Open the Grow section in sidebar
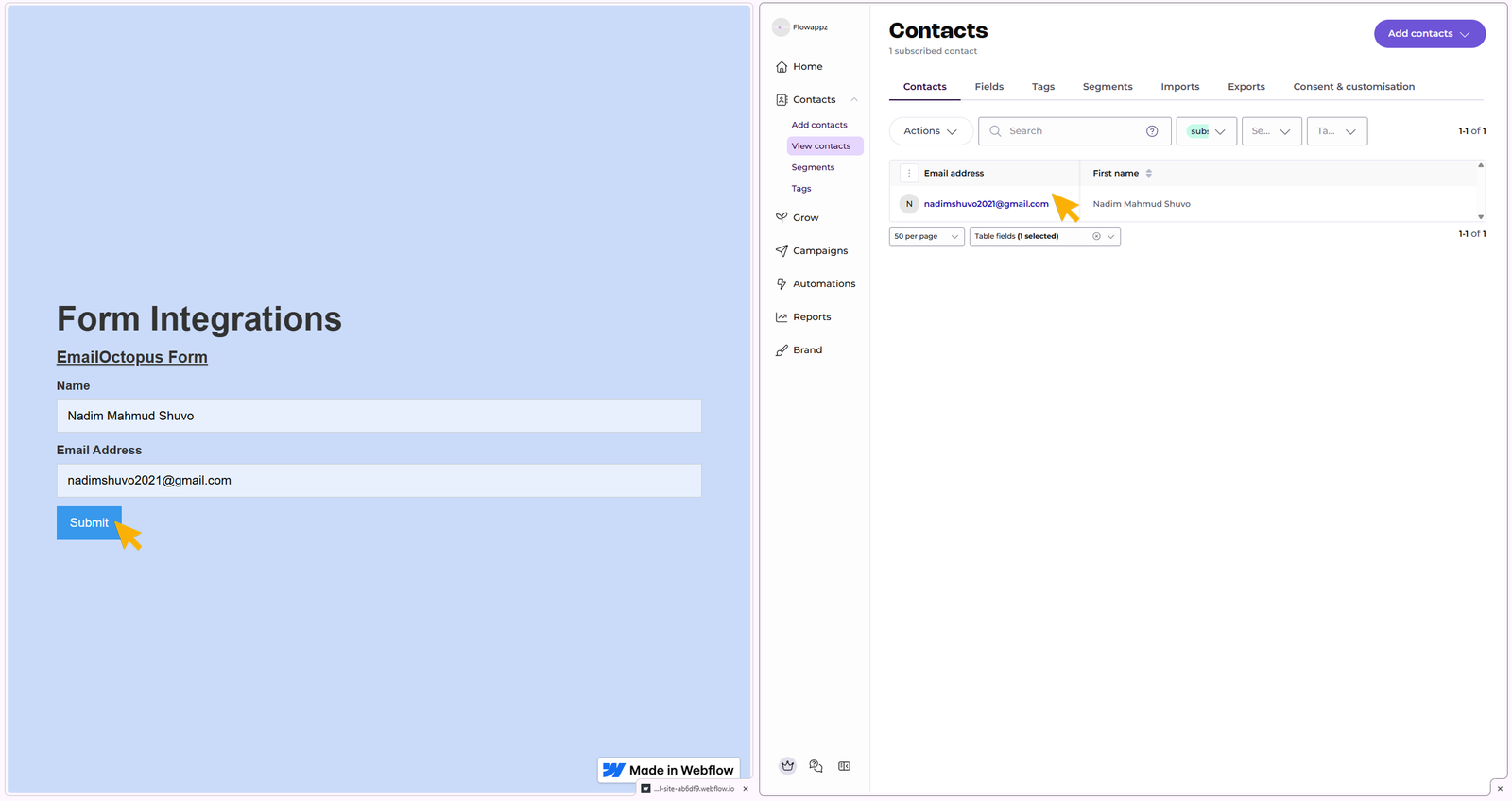Viewport: 1512px width, 801px height. 797,218
